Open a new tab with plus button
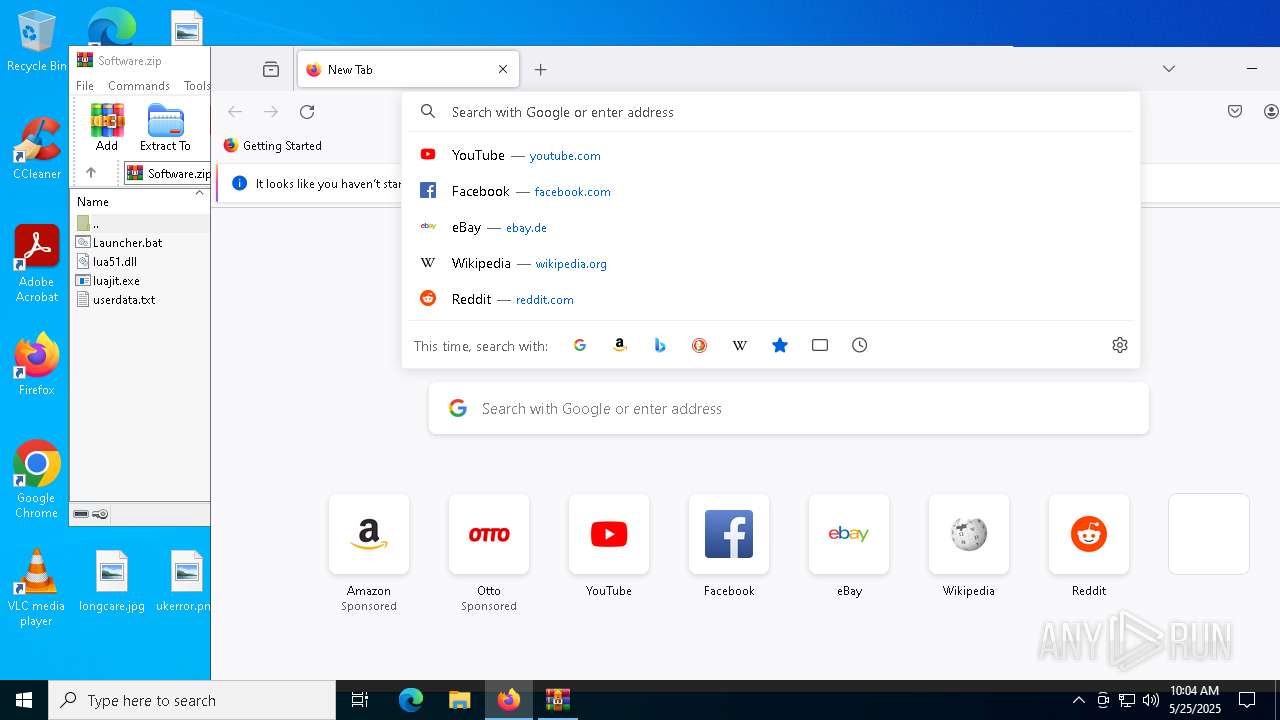The image size is (1280, 720). (541, 69)
